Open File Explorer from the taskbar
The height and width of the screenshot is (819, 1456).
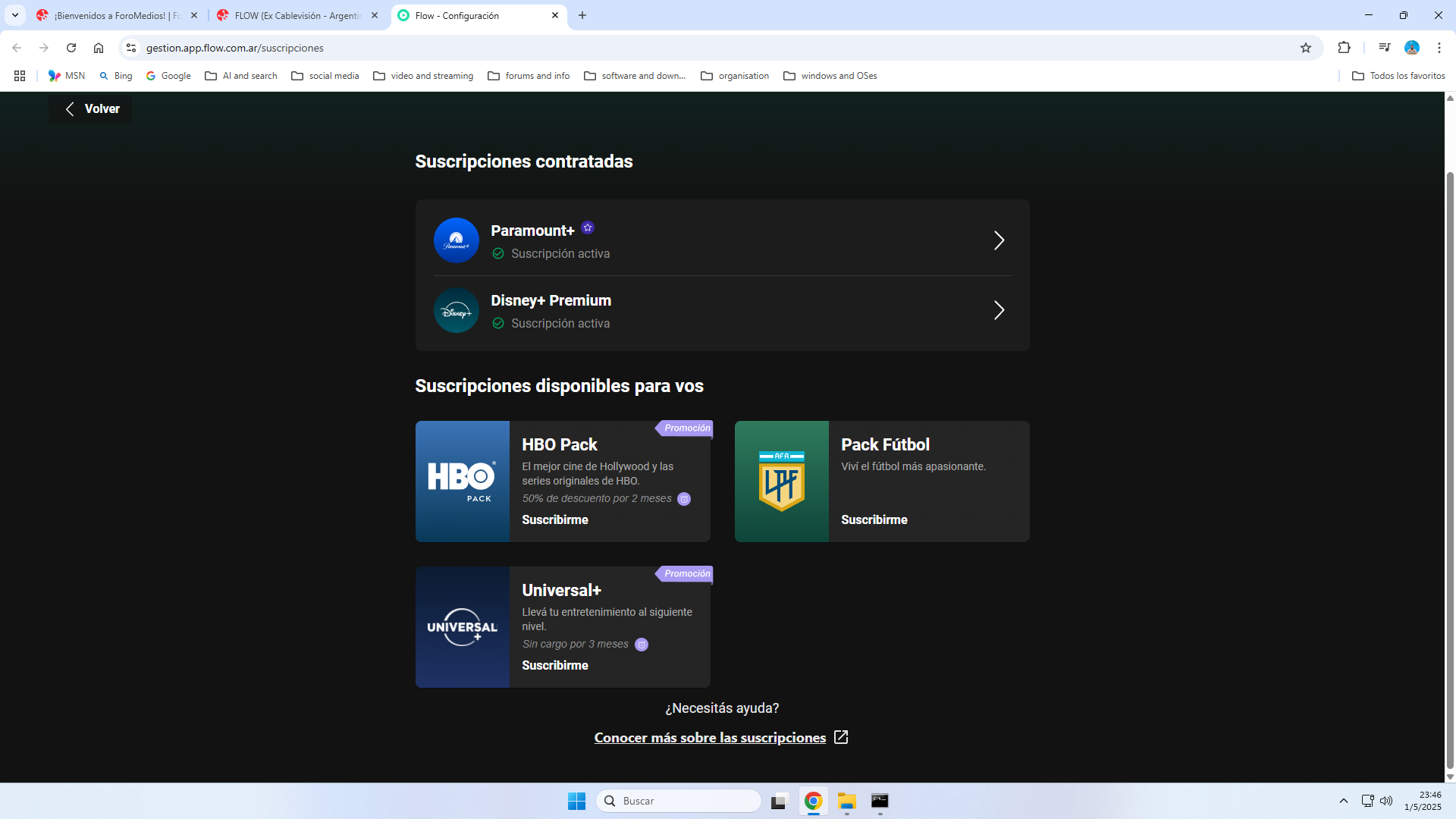(846, 801)
